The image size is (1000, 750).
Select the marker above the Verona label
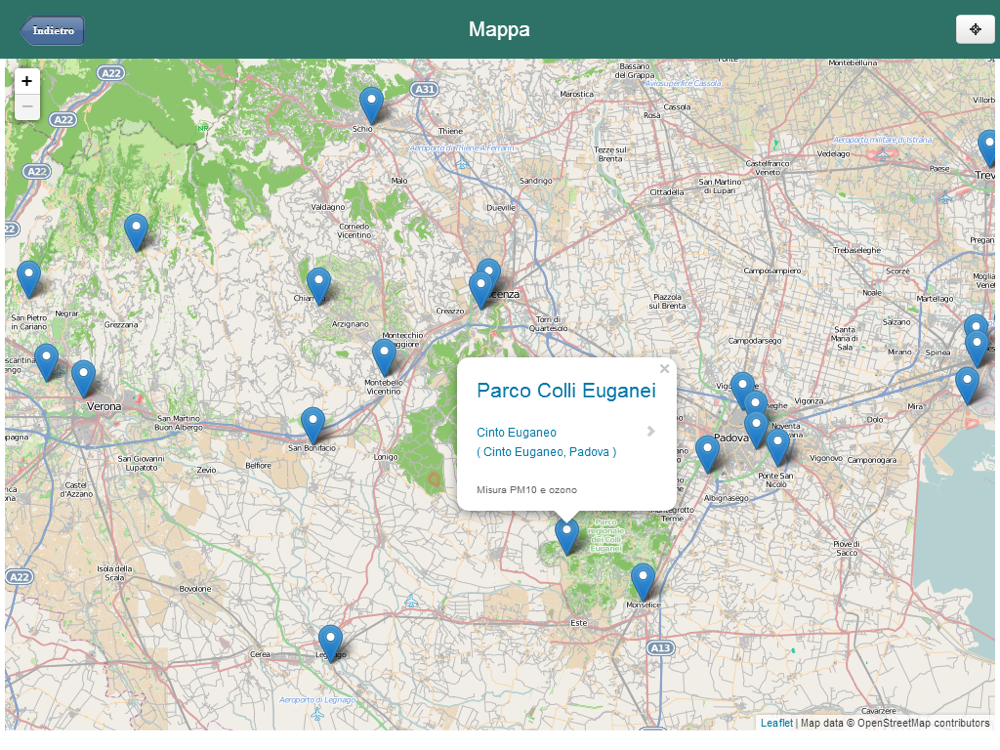pyautogui.click(x=84, y=379)
